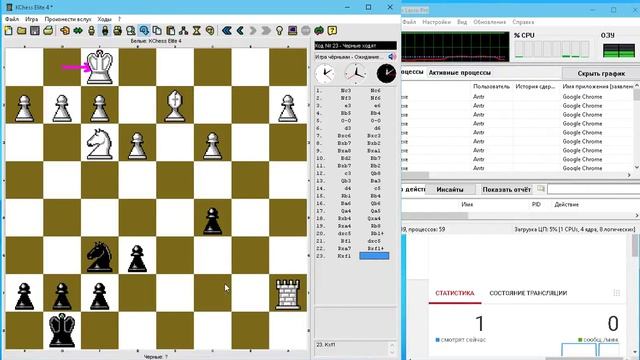
Task: Click the yellow question mark help icon
Action: point(332,31)
